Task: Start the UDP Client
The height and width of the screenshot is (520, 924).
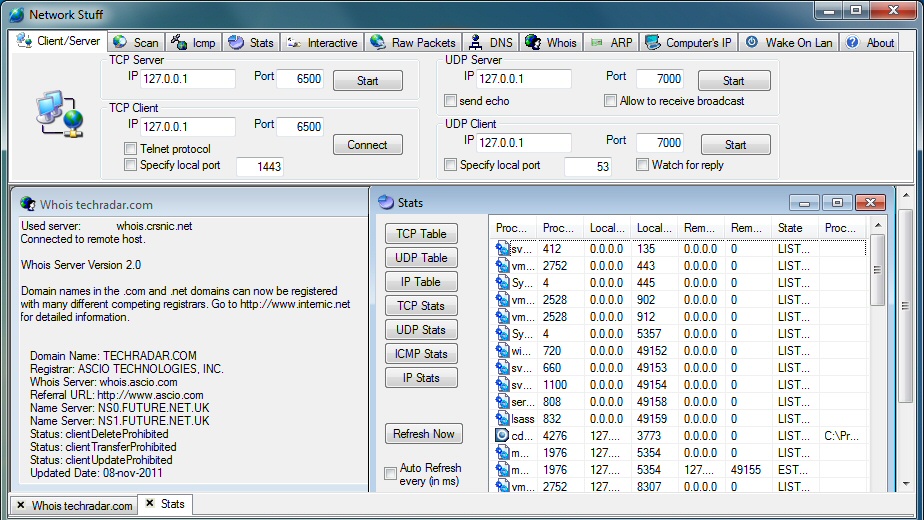Action: (735, 145)
